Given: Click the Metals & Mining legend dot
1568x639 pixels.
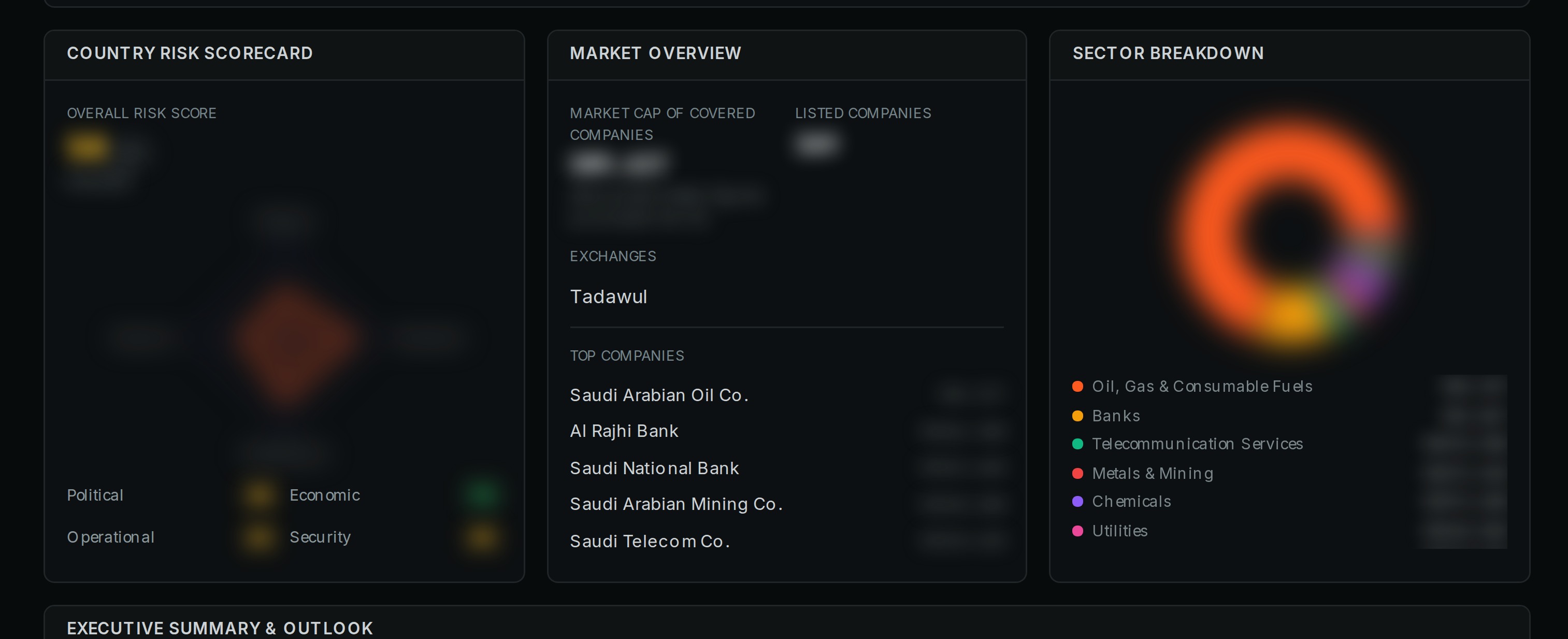Looking at the screenshot, I should [1077, 473].
